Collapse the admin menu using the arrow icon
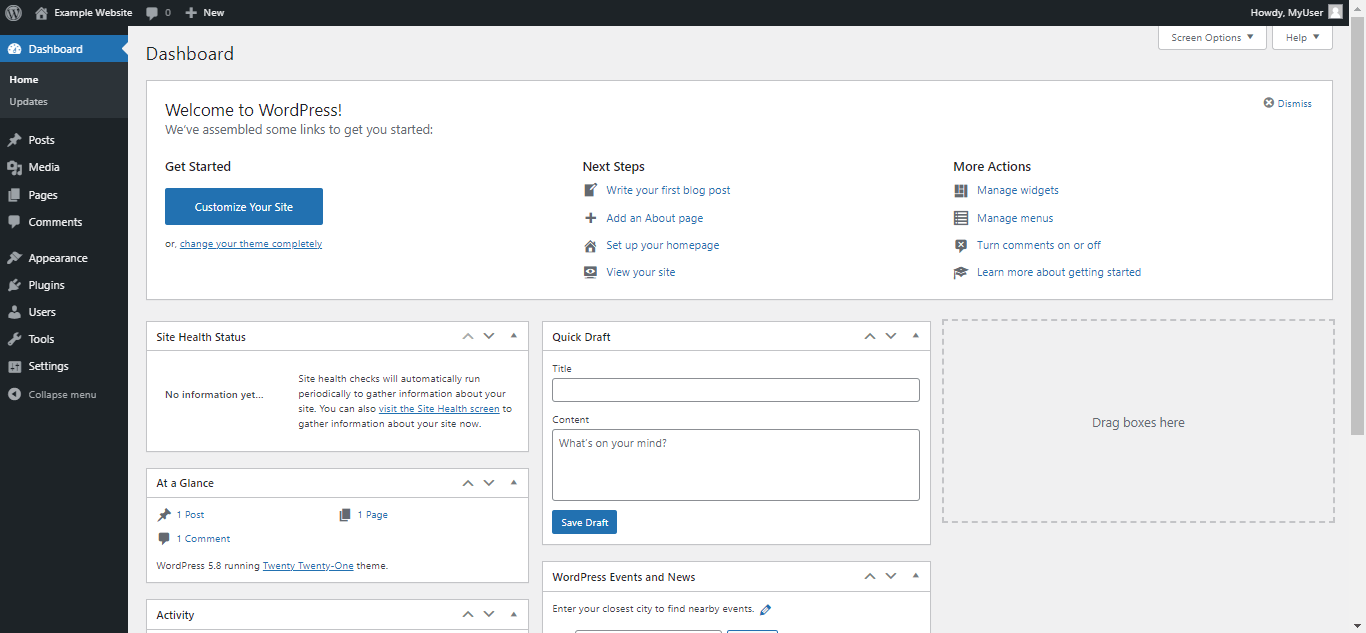 pyautogui.click(x=16, y=394)
